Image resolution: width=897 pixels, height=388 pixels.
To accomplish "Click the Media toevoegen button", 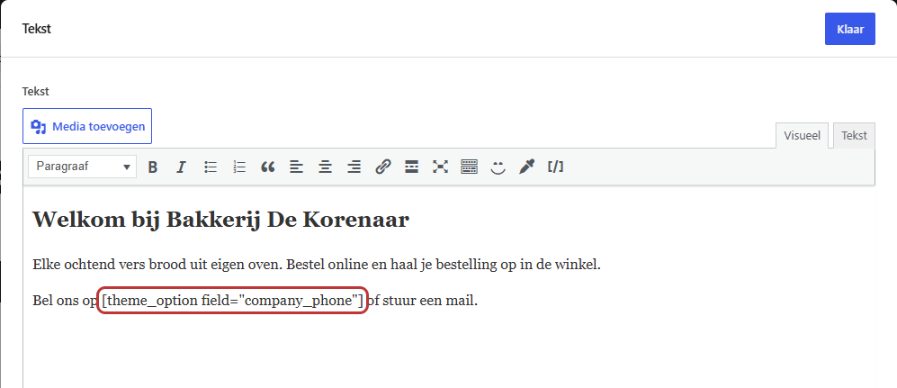I will point(87,126).
